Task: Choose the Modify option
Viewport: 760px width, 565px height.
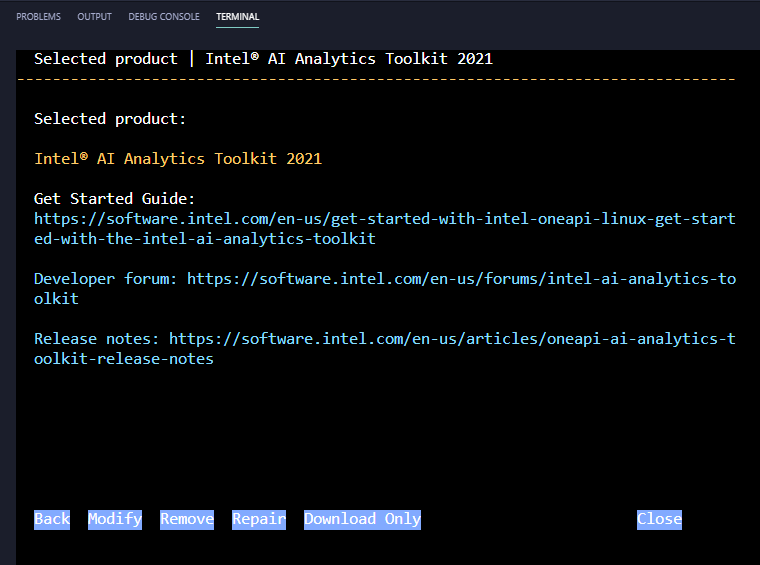Action: (115, 519)
